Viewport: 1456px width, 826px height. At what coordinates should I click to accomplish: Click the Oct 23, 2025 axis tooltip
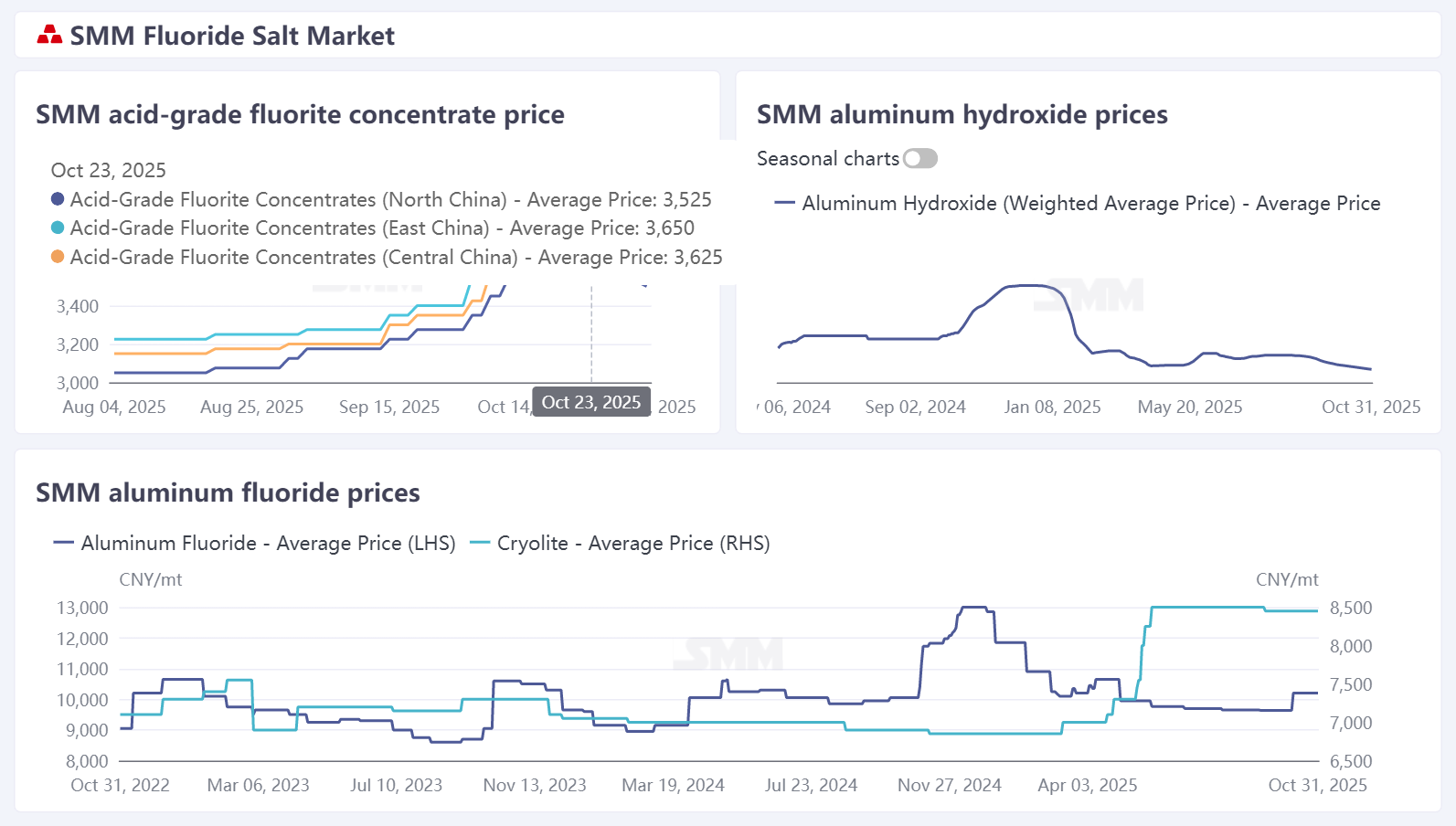591,403
